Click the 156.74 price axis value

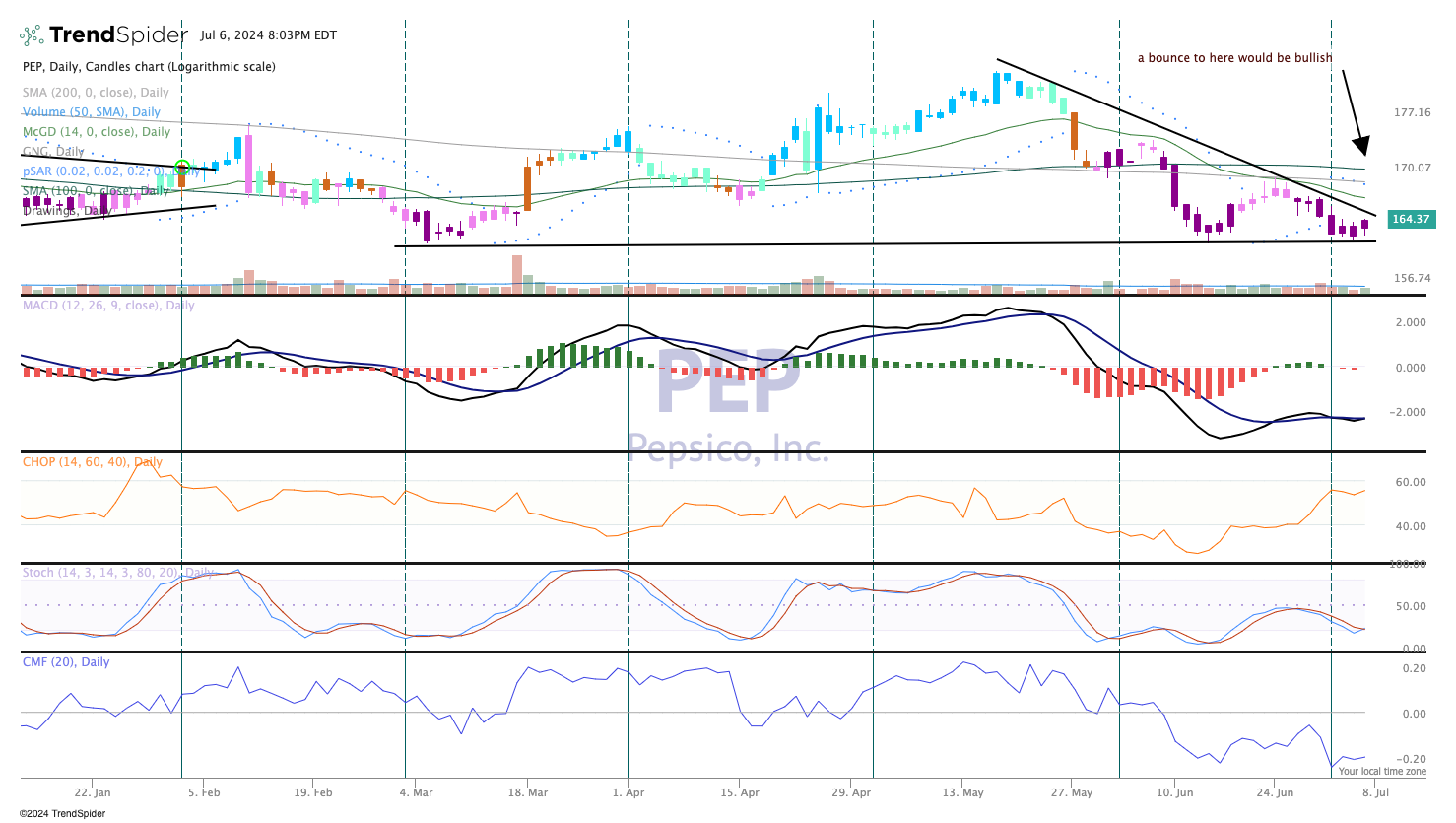click(1413, 278)
